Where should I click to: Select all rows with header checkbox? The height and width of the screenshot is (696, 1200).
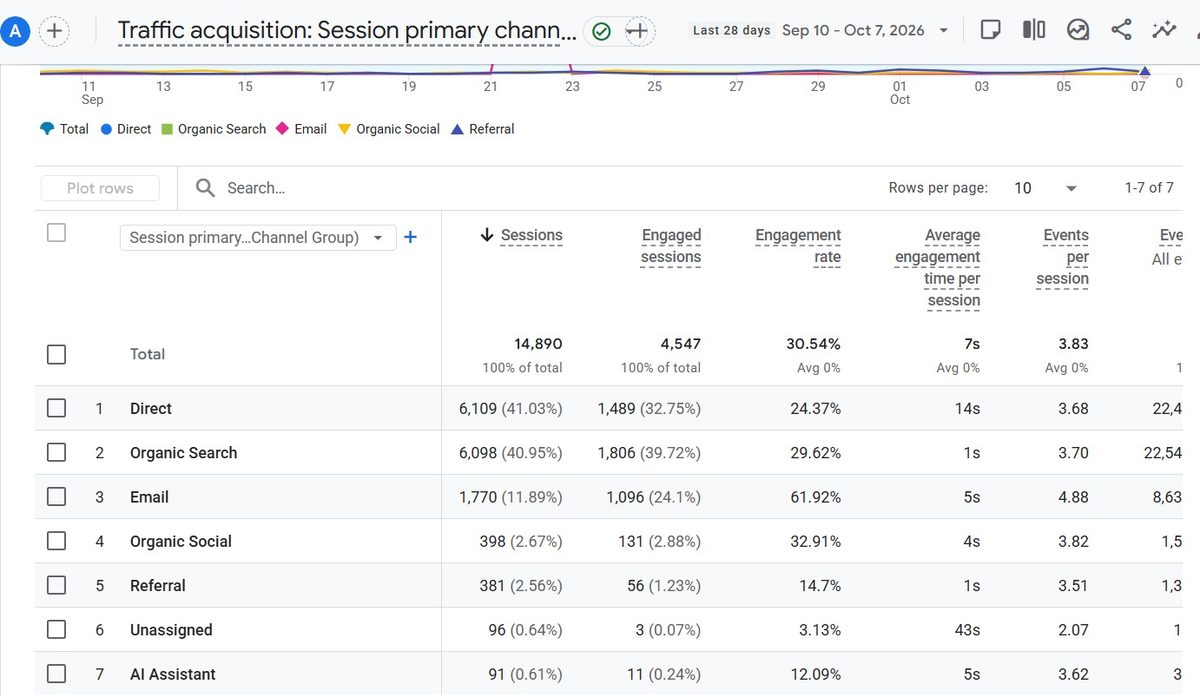[x=57, y=233]
